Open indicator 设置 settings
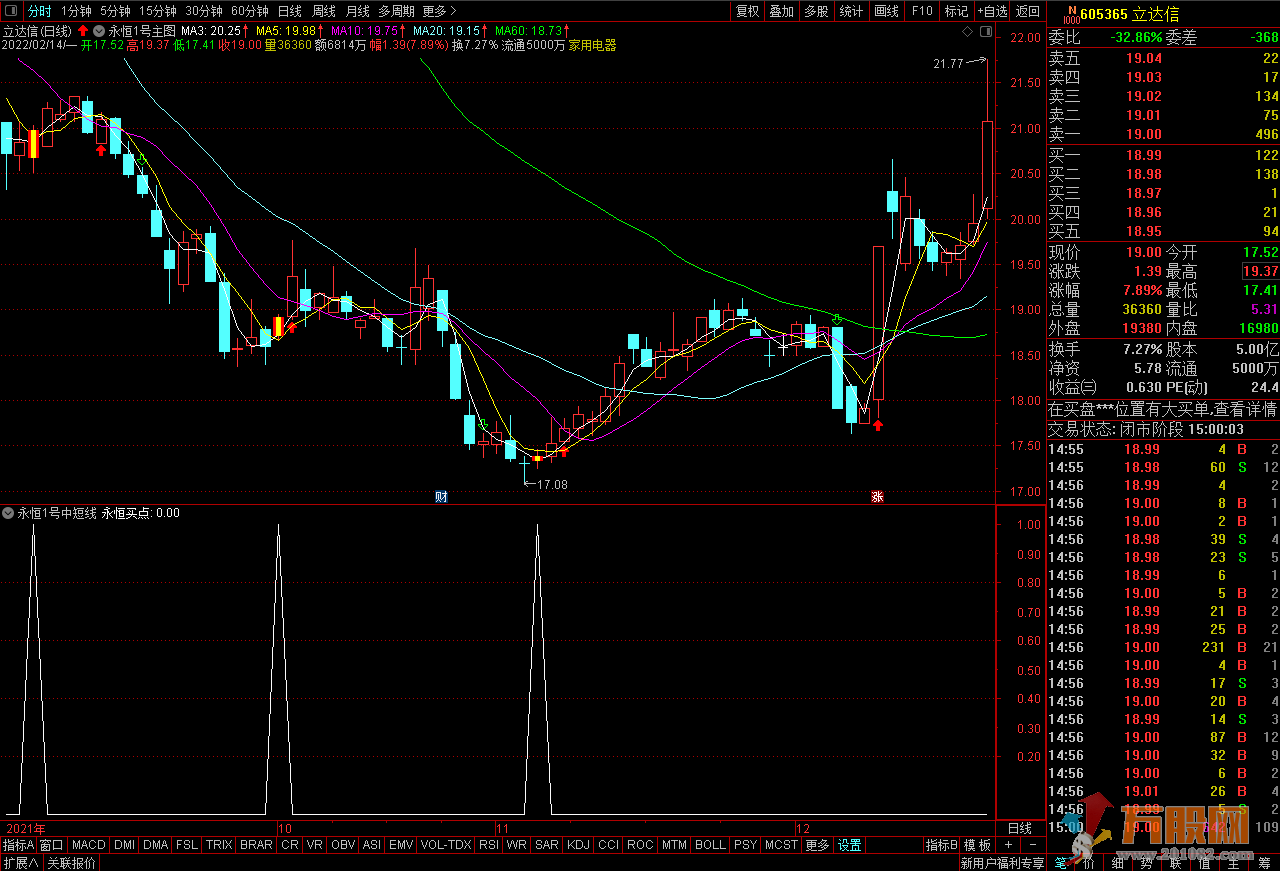The height and width of the screenshot is (871, 1280). (850, 845)
